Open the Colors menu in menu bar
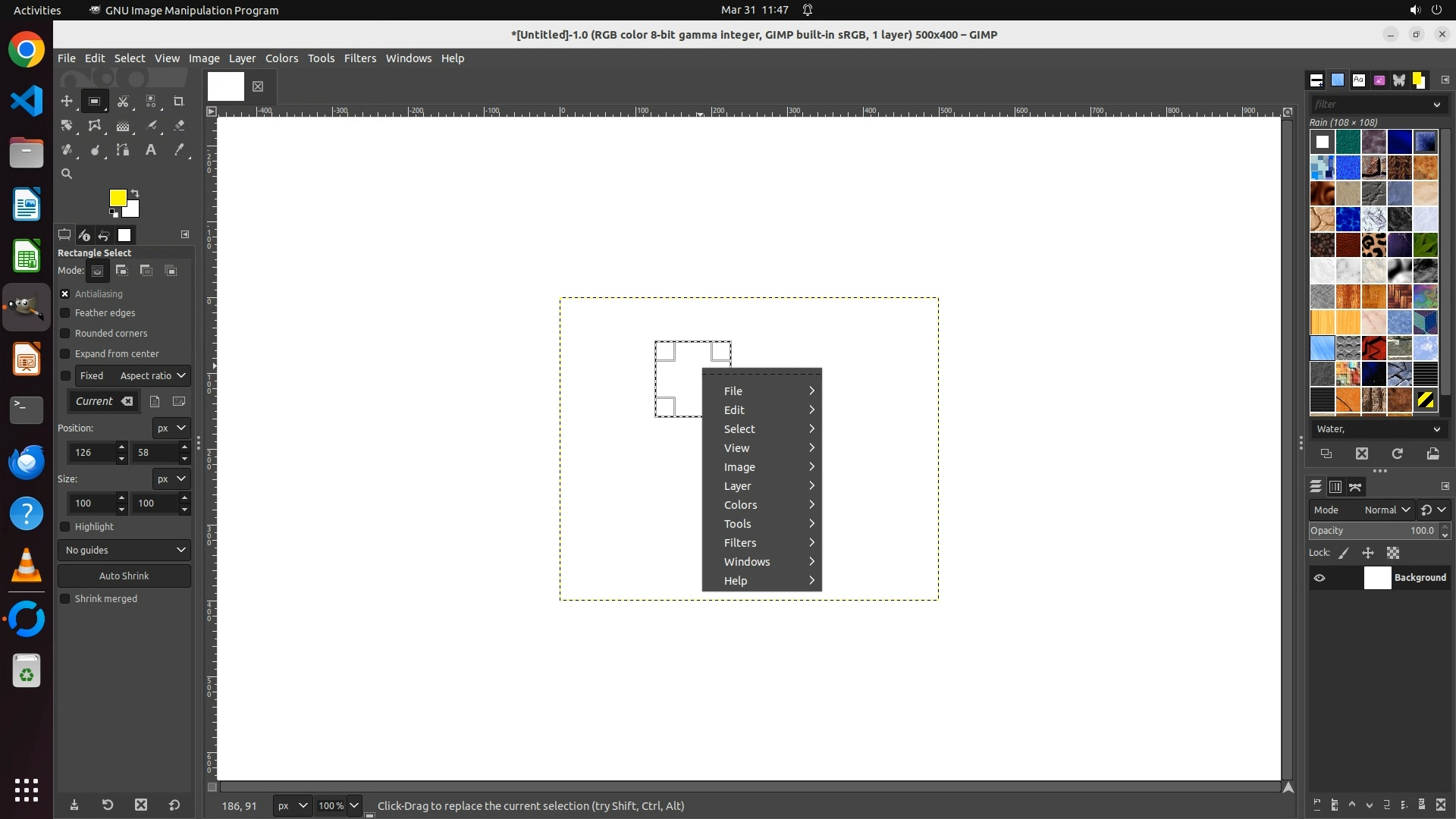The width and height of the screenshot is (1456, 819). (281, 58)
